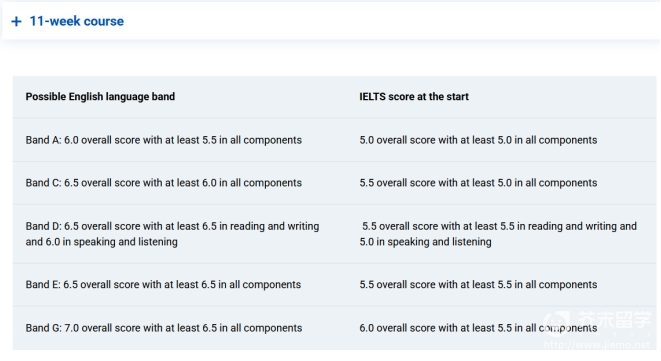Click the 'and 6.0 in speaking and listening' line
661x361 pixels.
tap(102, 242)
